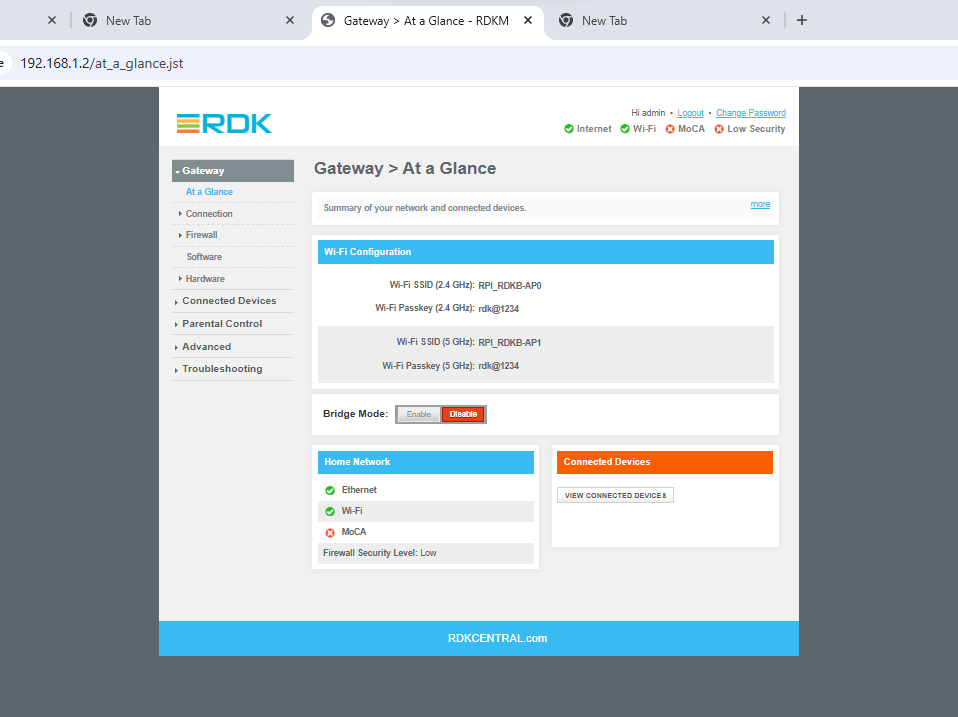The image size is (958, 717).
Task: Open new browser tab with plus icon
Action: 801,20
